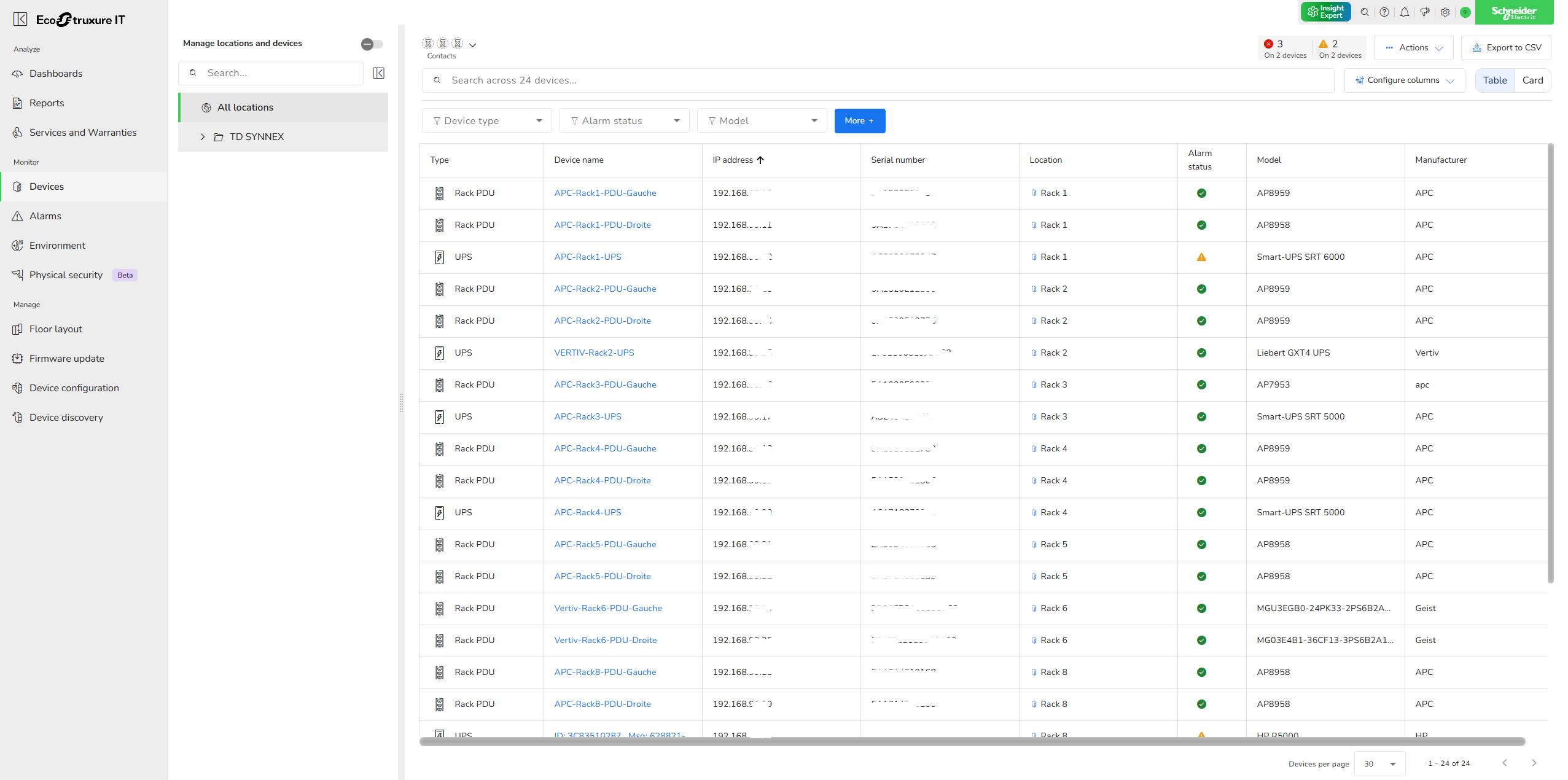Open the Configure columns dropdown
Screen dimensions: 1568x780
[x=1405, y=80]
